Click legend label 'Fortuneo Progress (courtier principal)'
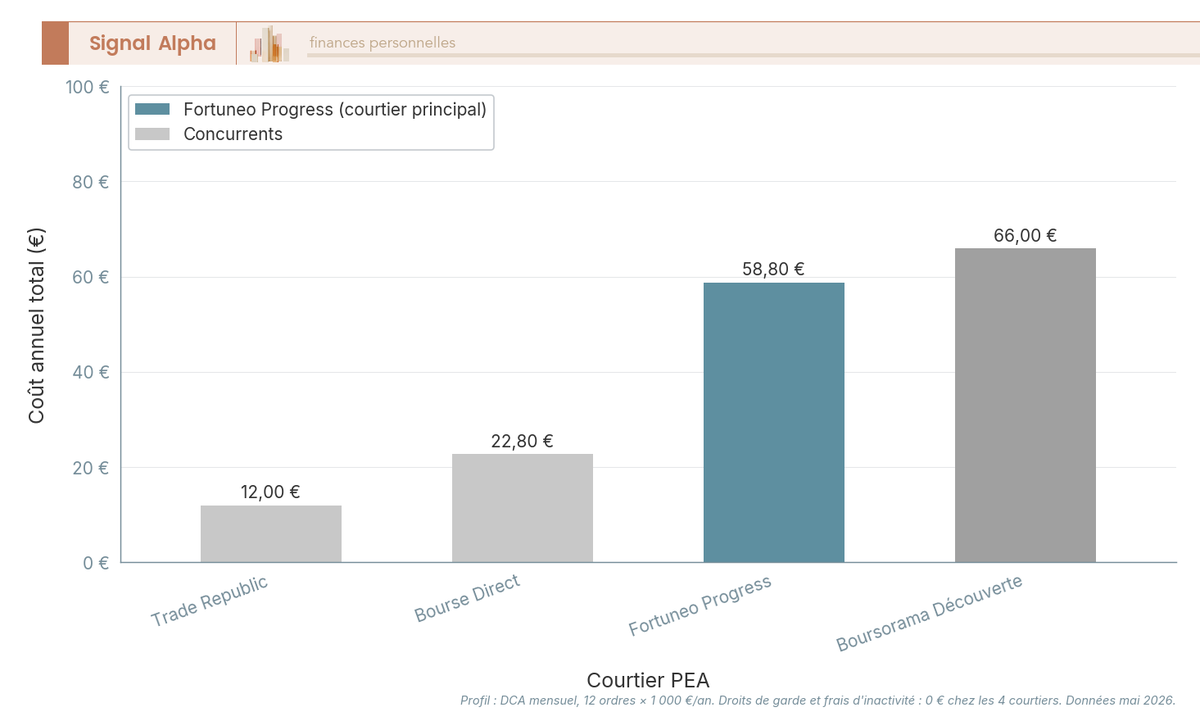This screenshot has width=1200, height=721. coord(335,109)
